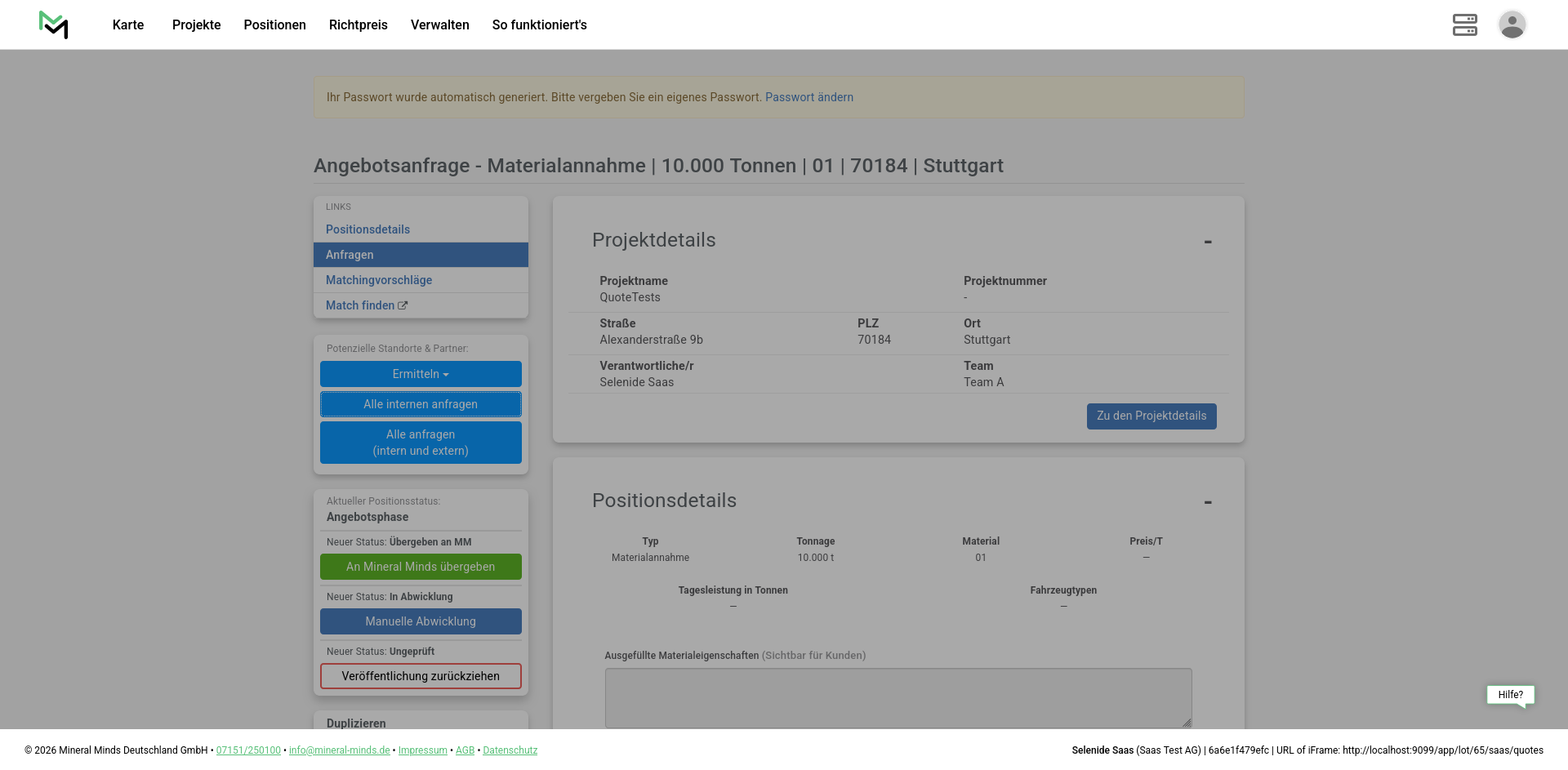
Task: Click Veröffentlichung zurückziehen button
Action: [x=421, y=676]
